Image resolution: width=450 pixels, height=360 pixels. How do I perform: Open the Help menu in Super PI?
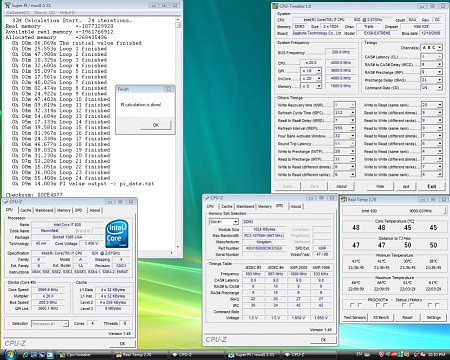click(67, 13)
